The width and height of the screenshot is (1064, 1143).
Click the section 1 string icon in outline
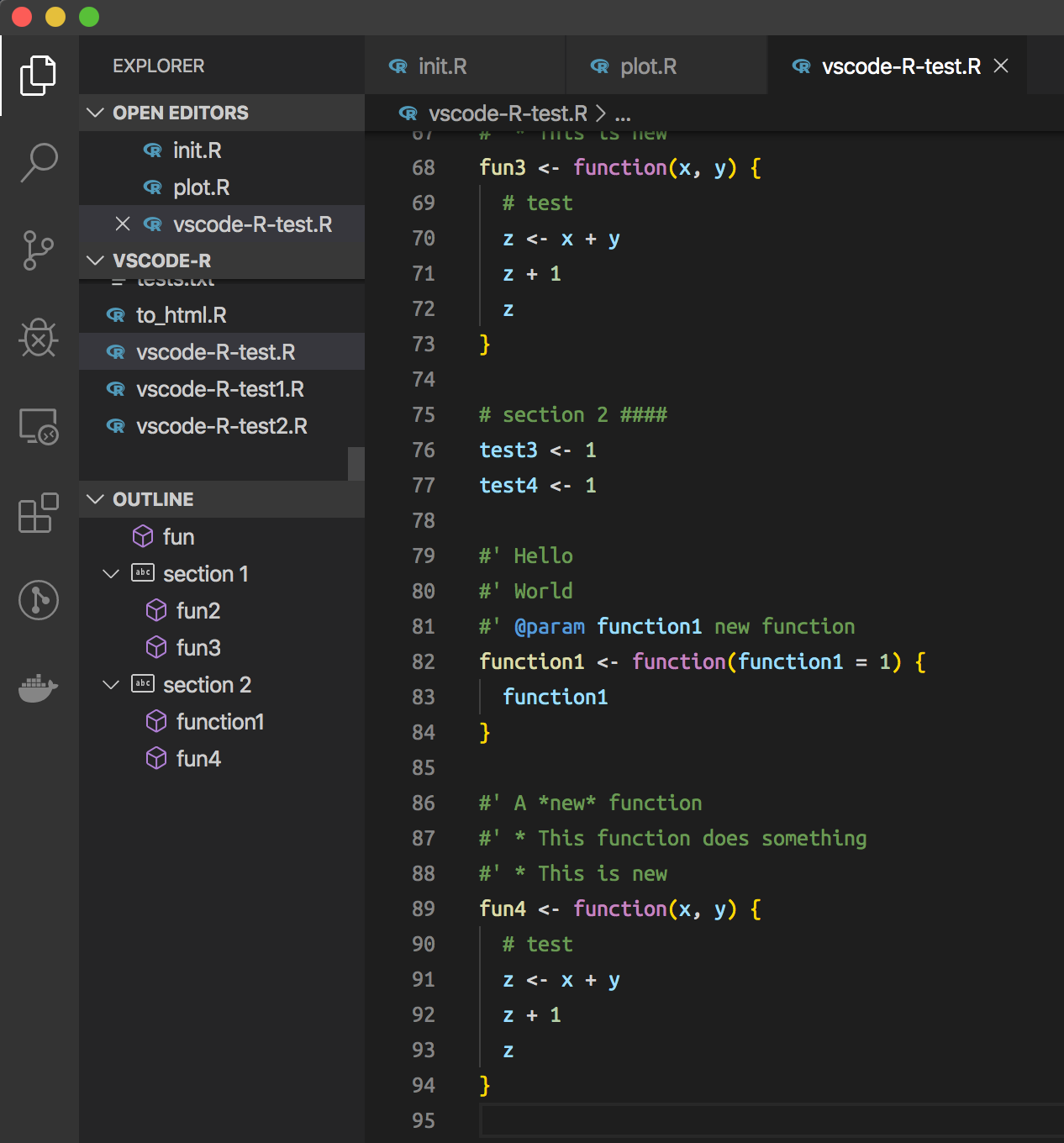pyautogui.click(x=143, y=572)
